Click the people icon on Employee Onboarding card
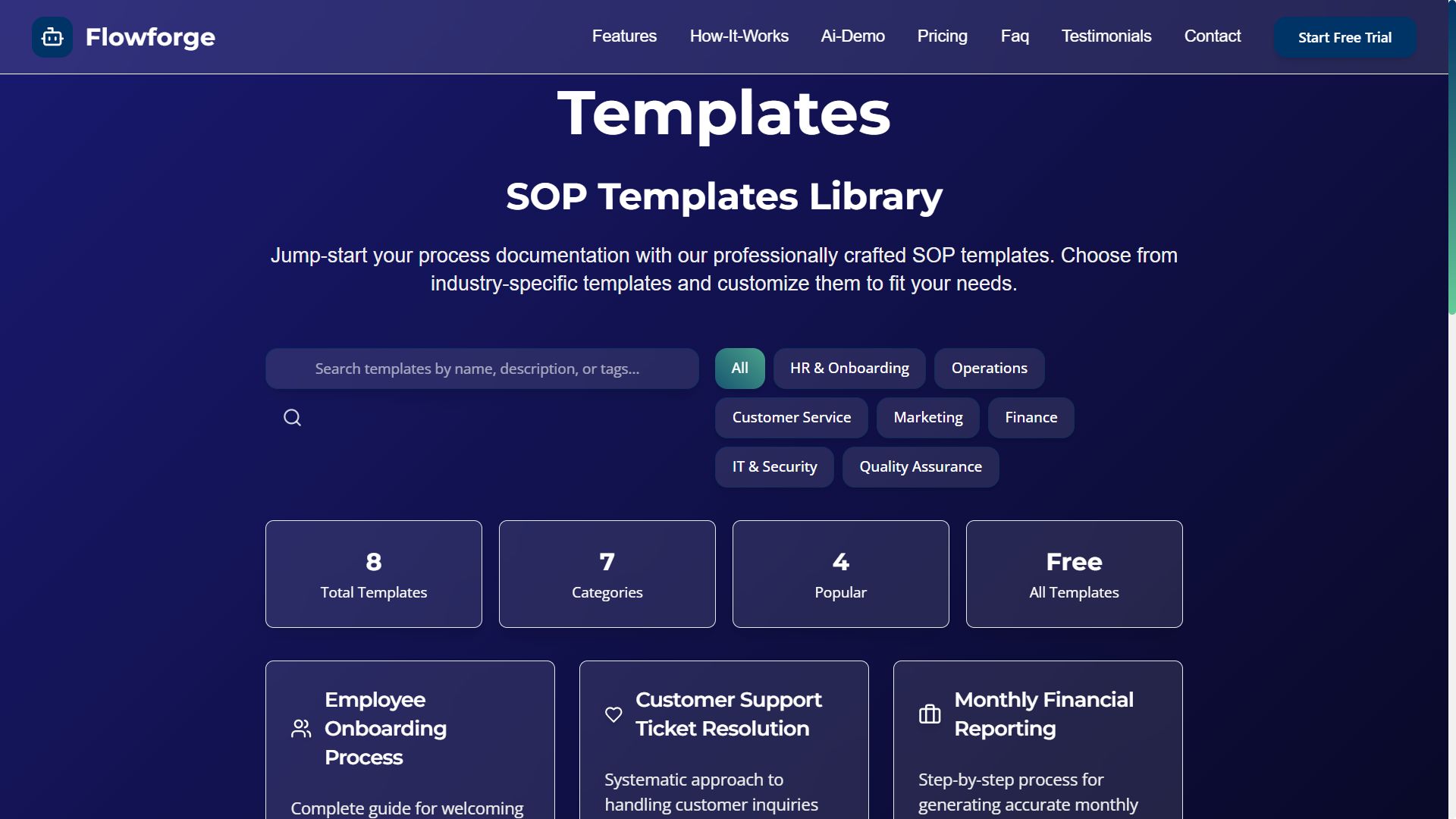1456x819 pixels. click(301, 729)
